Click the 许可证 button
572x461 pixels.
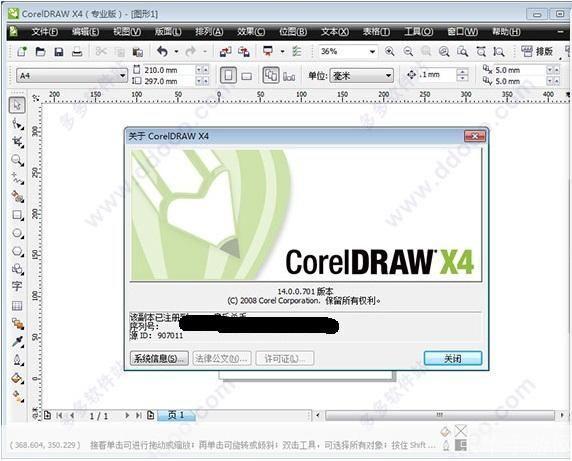point(285,359)
